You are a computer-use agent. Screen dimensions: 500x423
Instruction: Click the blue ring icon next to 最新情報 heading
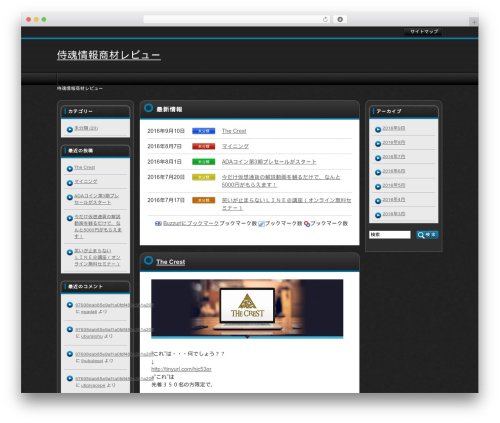(148, 108)
